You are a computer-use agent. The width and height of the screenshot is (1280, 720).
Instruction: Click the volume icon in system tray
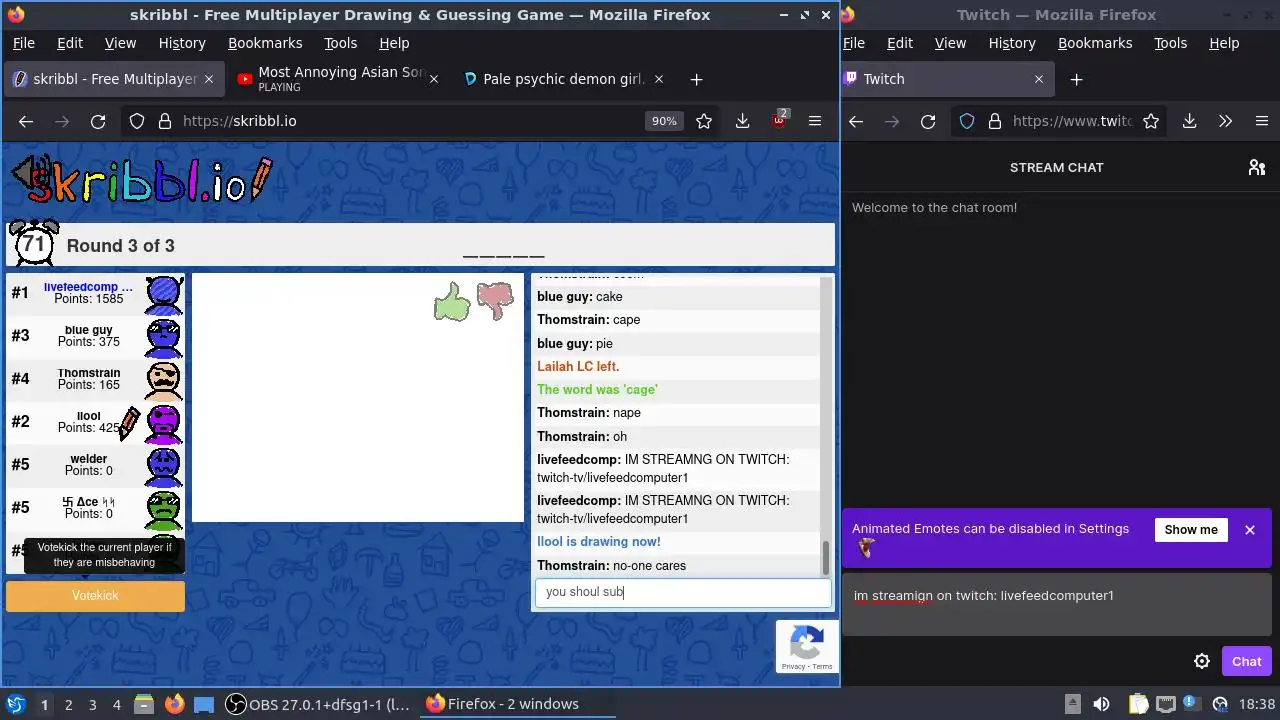(x=1101, y=704)
